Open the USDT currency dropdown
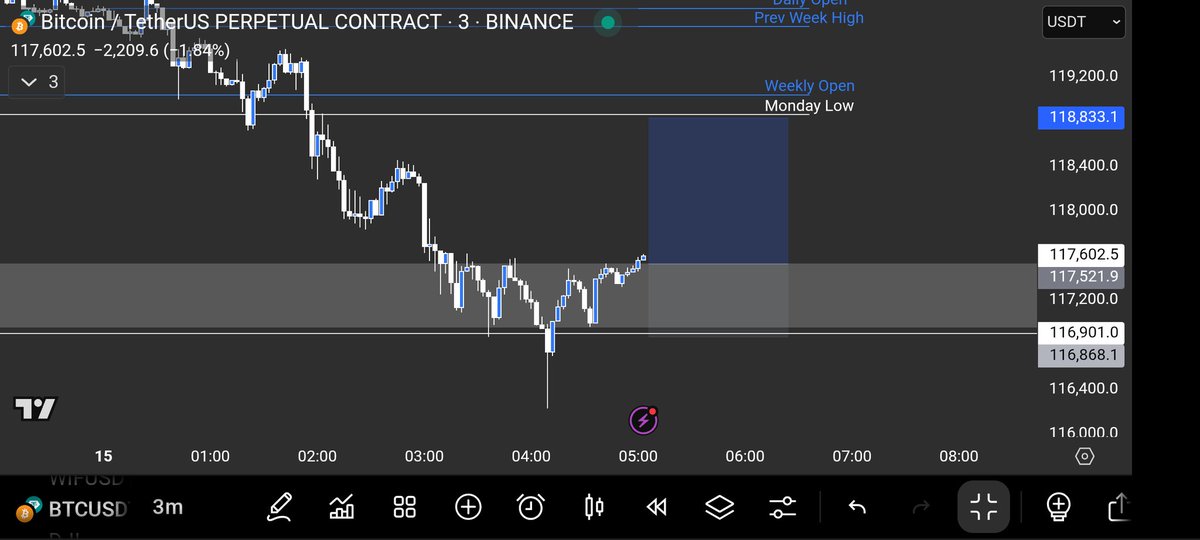This screenshot has height=540, width=1200. point(1082,21)
